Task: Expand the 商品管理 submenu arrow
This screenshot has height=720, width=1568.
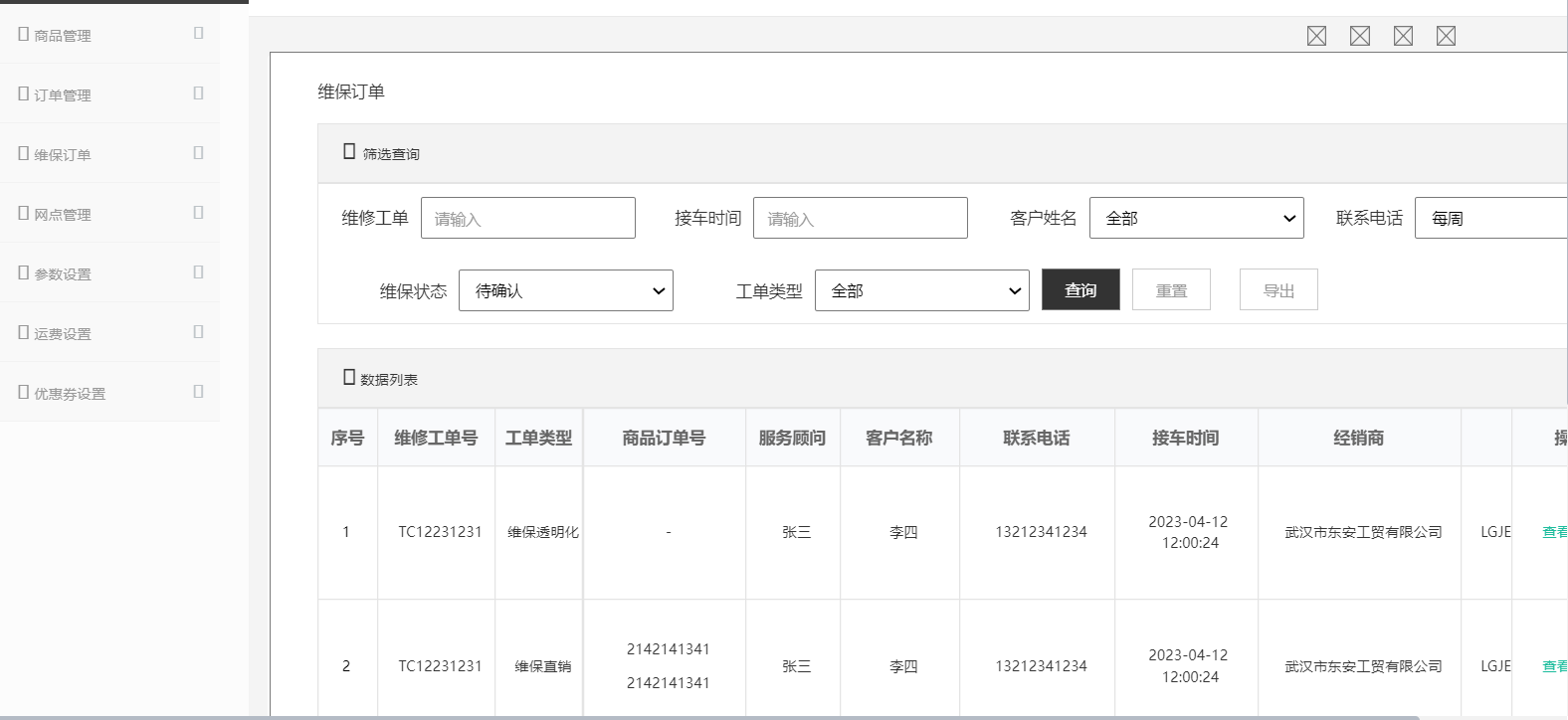Action: [198, 33]
